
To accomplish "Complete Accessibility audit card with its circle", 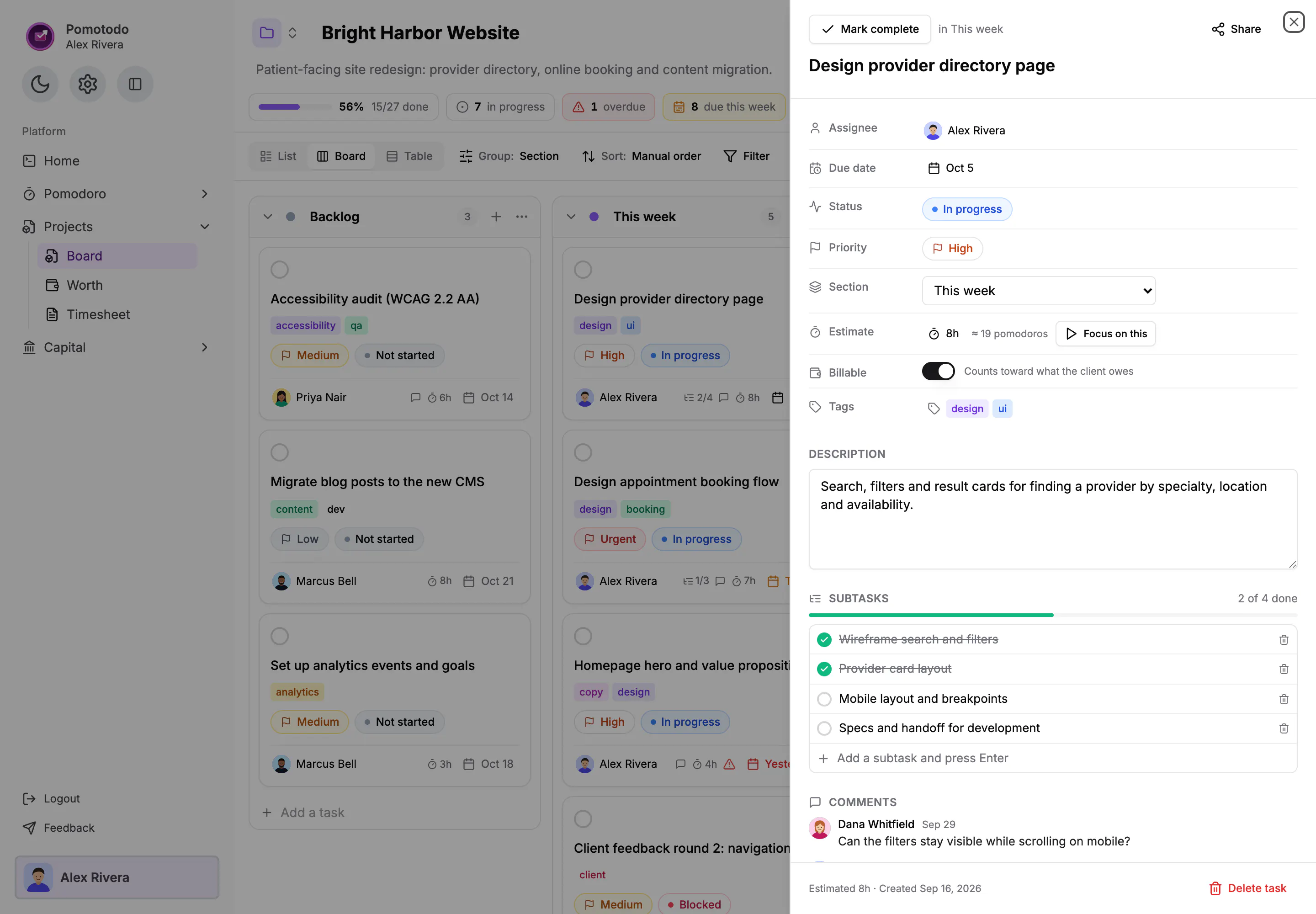I will click(280, 270).
